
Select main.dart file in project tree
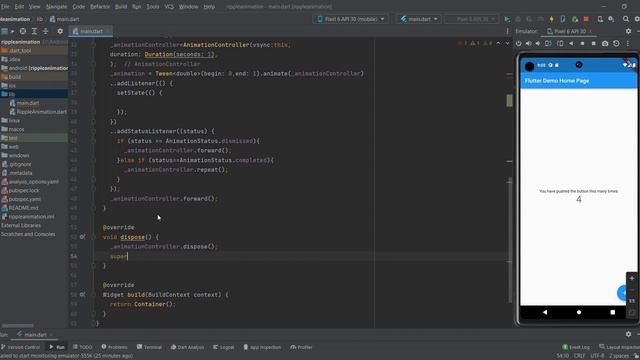pyautogui.click(x=24, y=103)
